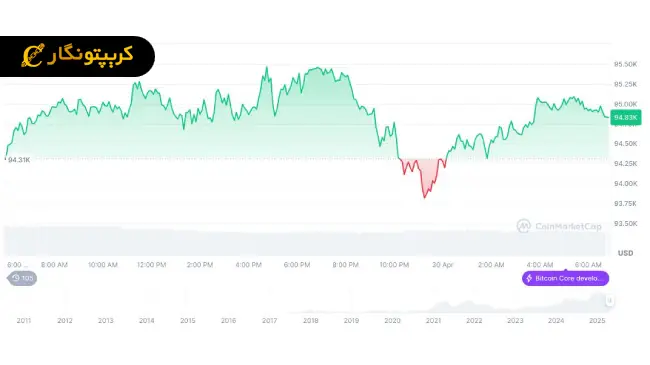Click the 30 Apr date label on the axis

(x=443, y=265)
